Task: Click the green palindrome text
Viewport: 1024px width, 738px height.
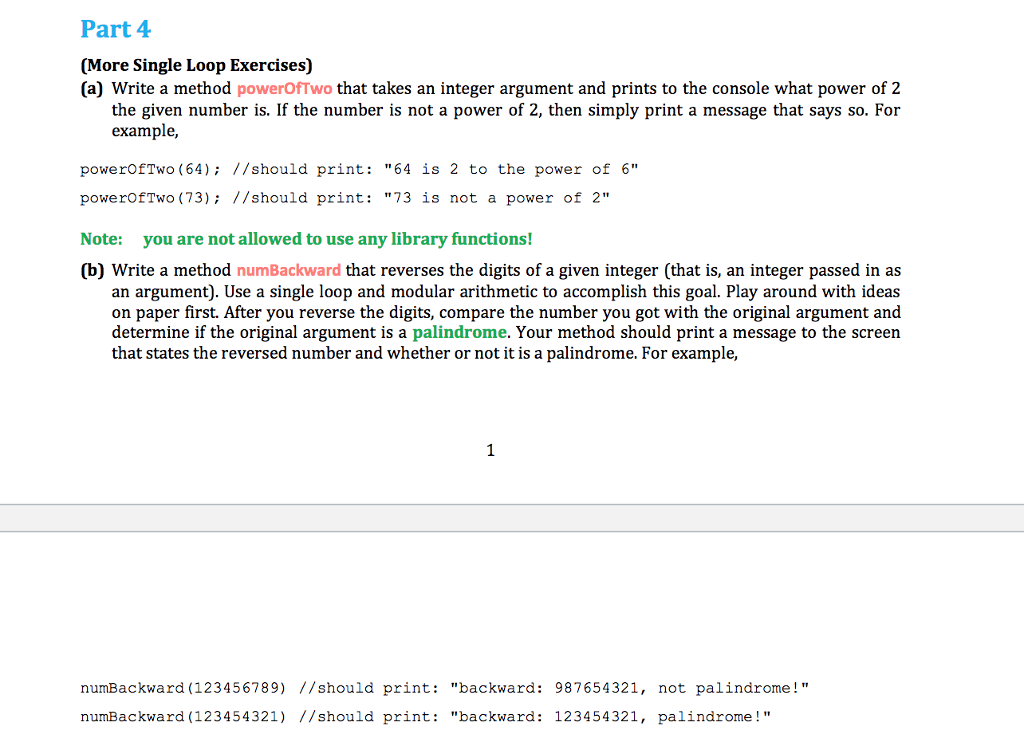Action: tap(459, 332)
